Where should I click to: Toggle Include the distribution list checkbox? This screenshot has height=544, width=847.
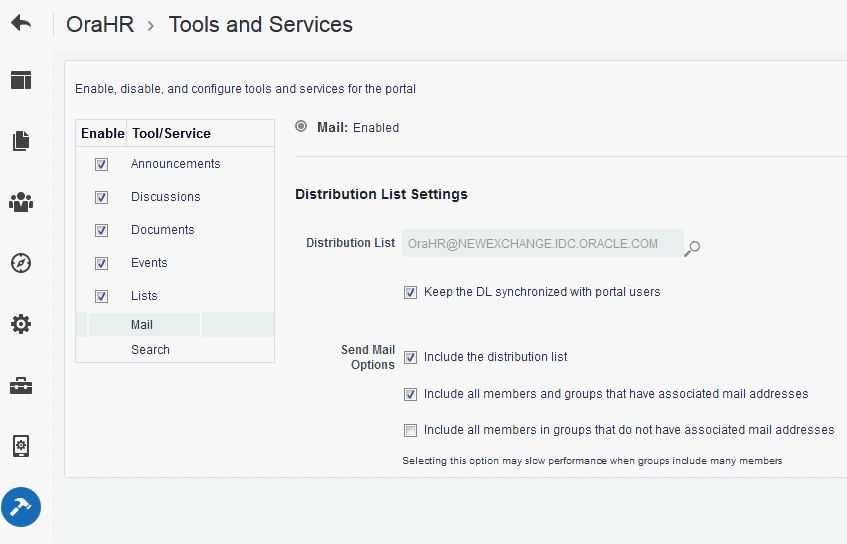coord(411,358)
